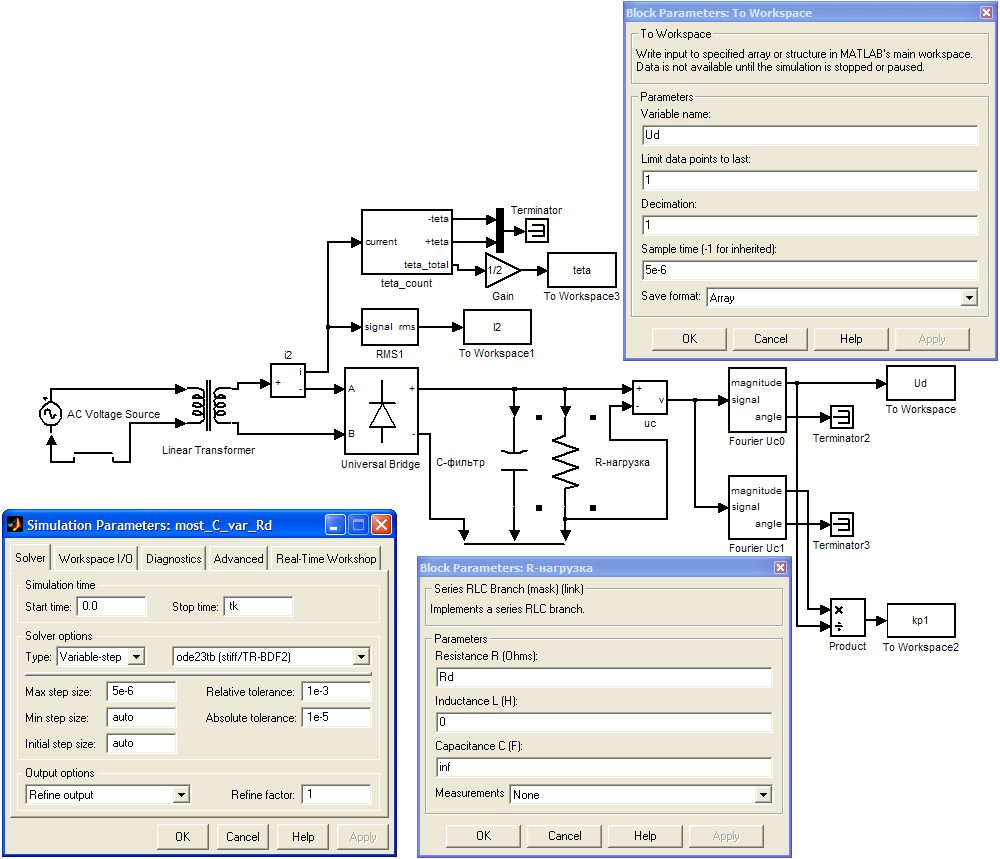Viewport: 1000px width, 859px height.
Task: Click Cancel in R-нагрузка dialog
Action: (x=564, y=836)
